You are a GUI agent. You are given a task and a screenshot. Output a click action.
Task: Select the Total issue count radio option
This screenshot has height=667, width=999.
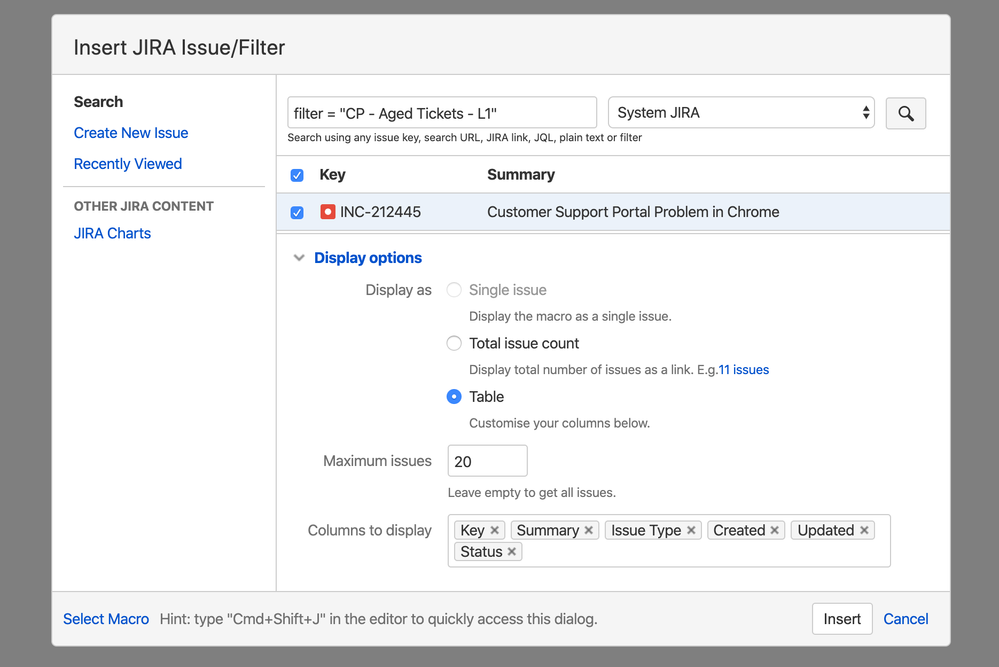(x=454, y=343)
